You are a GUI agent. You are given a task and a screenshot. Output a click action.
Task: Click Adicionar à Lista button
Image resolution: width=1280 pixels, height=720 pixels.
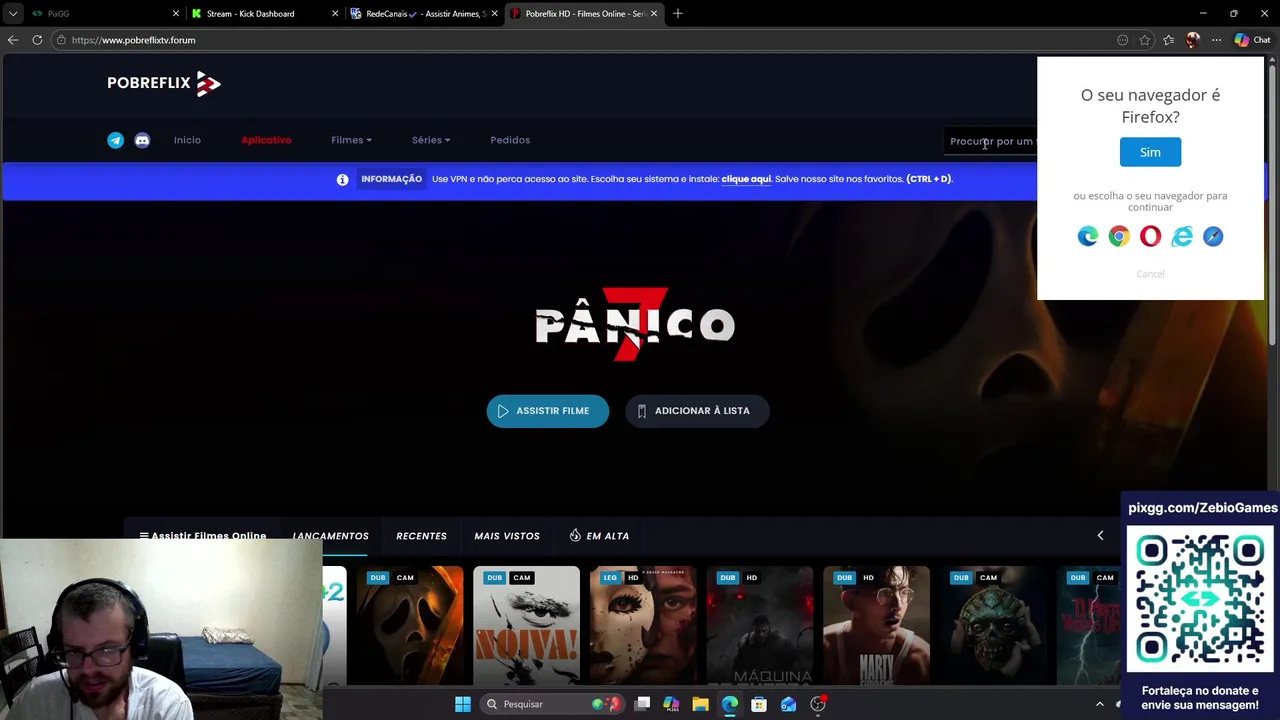click(x=697, y=411)
